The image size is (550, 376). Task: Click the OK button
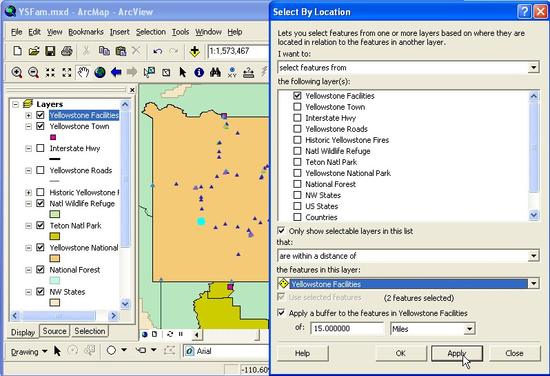point(401,353)
